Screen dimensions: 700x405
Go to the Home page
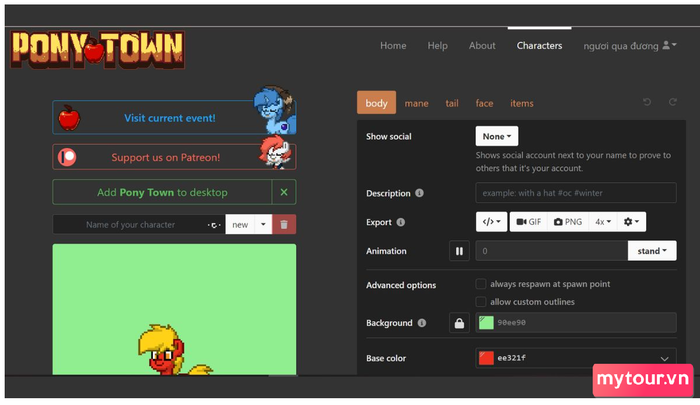pyautogui.click(x=393, y=46)
